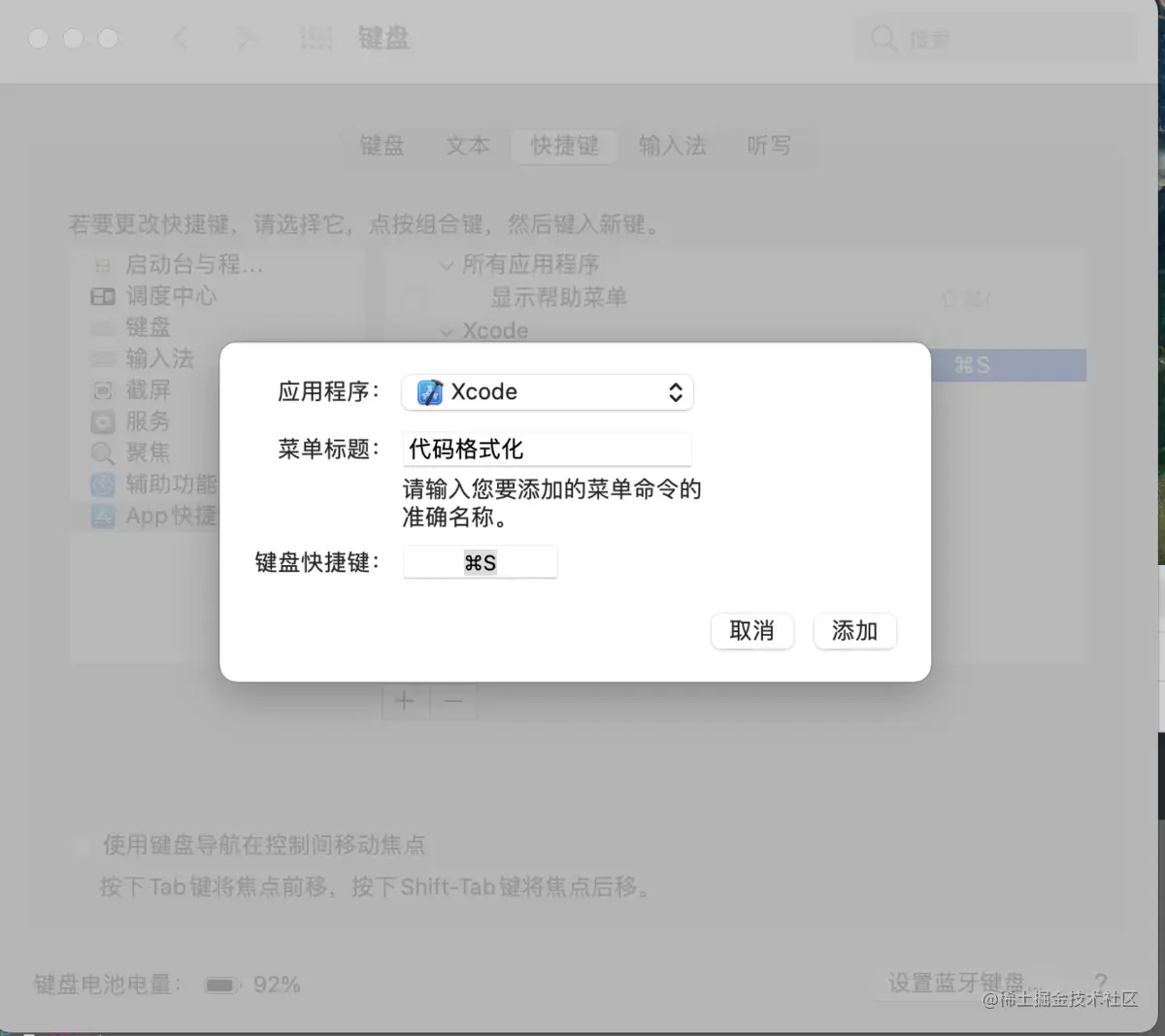
Task: Click the 辅助功能 accessibility icon
Action: 103,485
